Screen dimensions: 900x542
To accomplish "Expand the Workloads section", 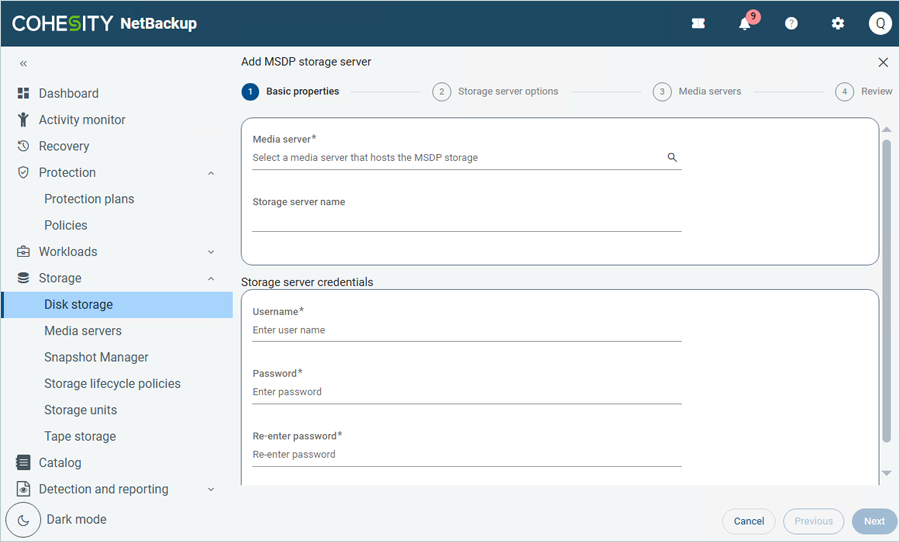I will click(211, 252).
